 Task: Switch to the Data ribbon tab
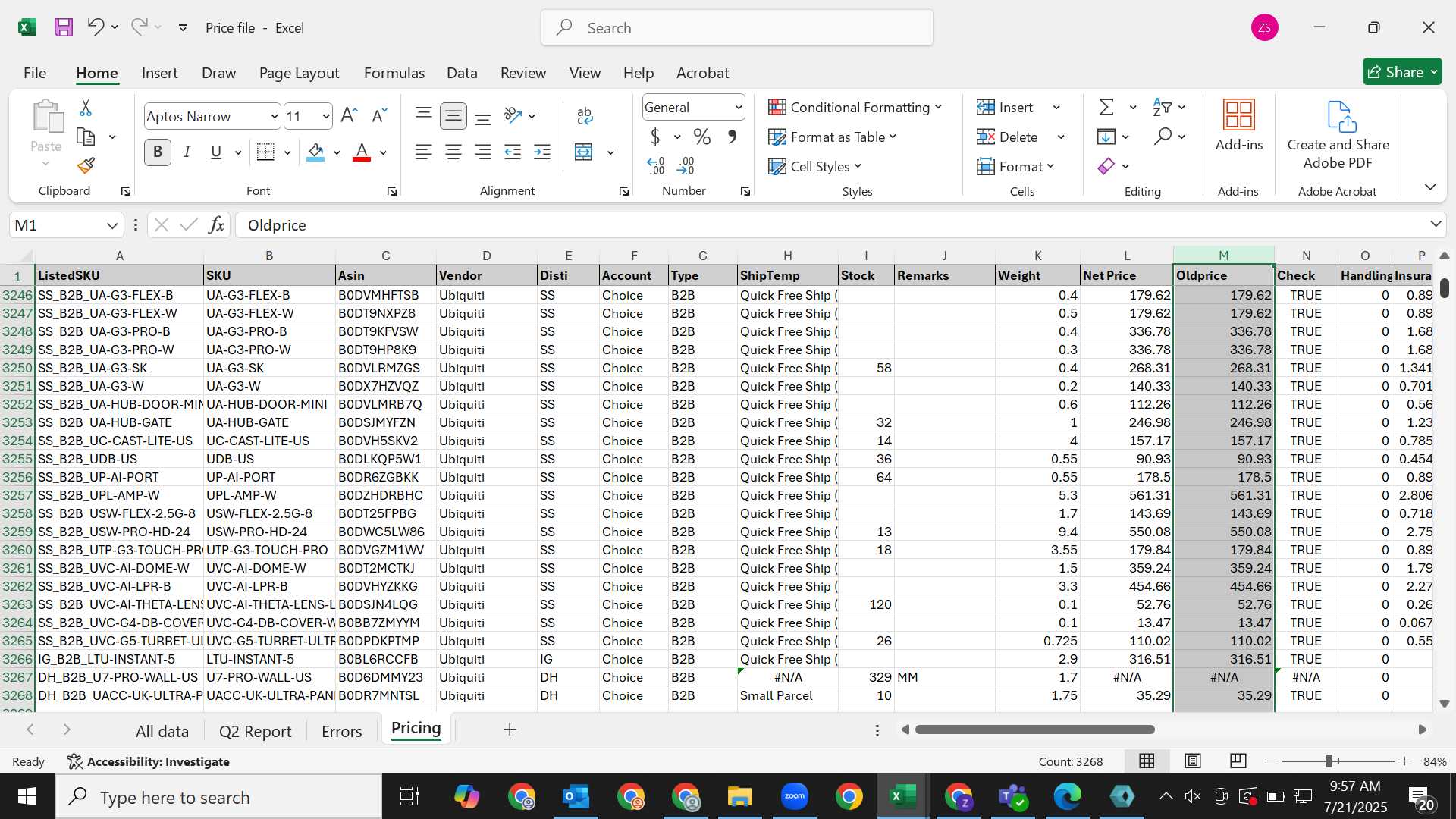462,73
